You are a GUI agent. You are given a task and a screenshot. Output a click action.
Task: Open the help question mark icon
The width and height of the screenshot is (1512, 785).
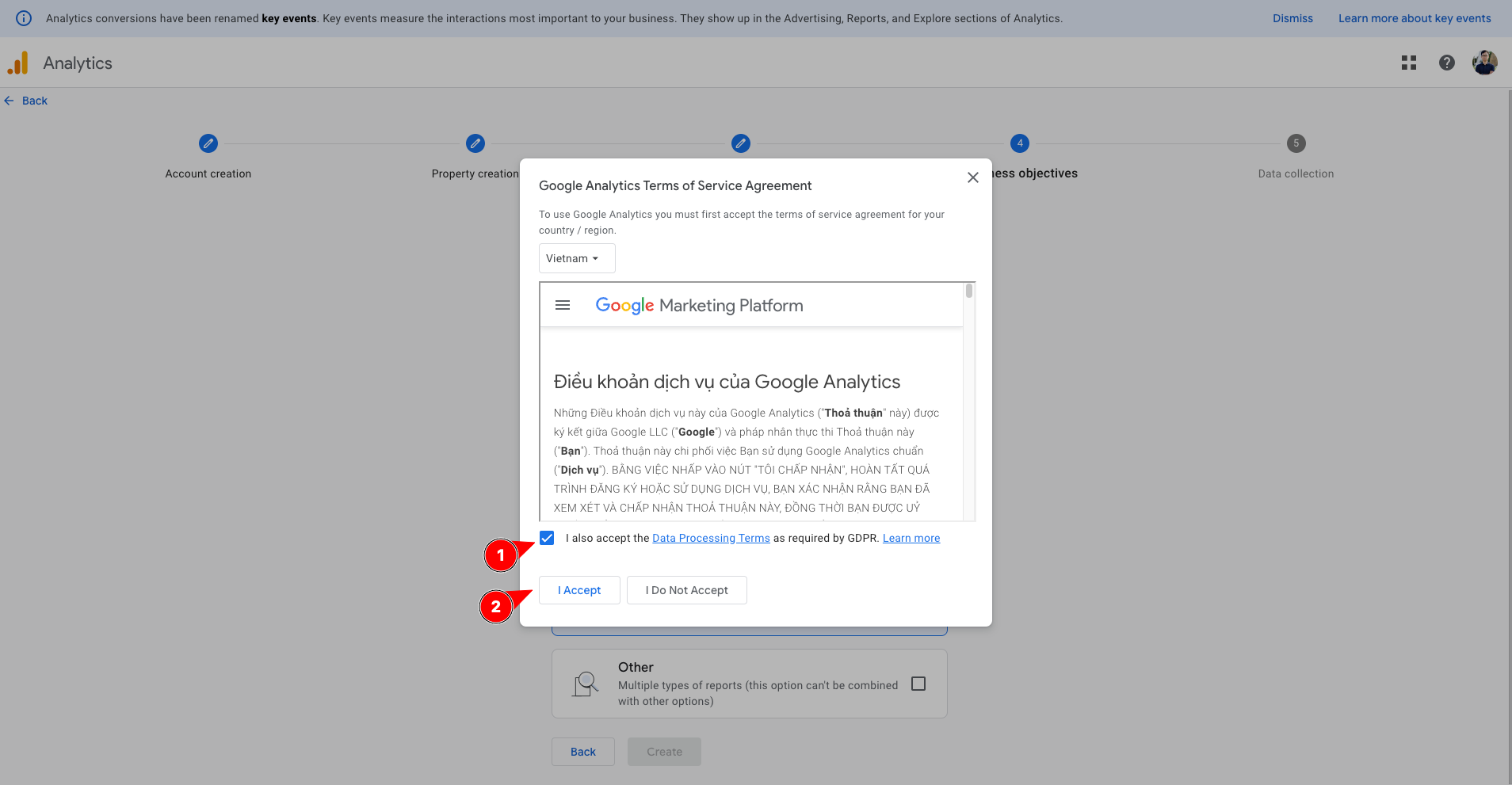[x=1446, y=63]
